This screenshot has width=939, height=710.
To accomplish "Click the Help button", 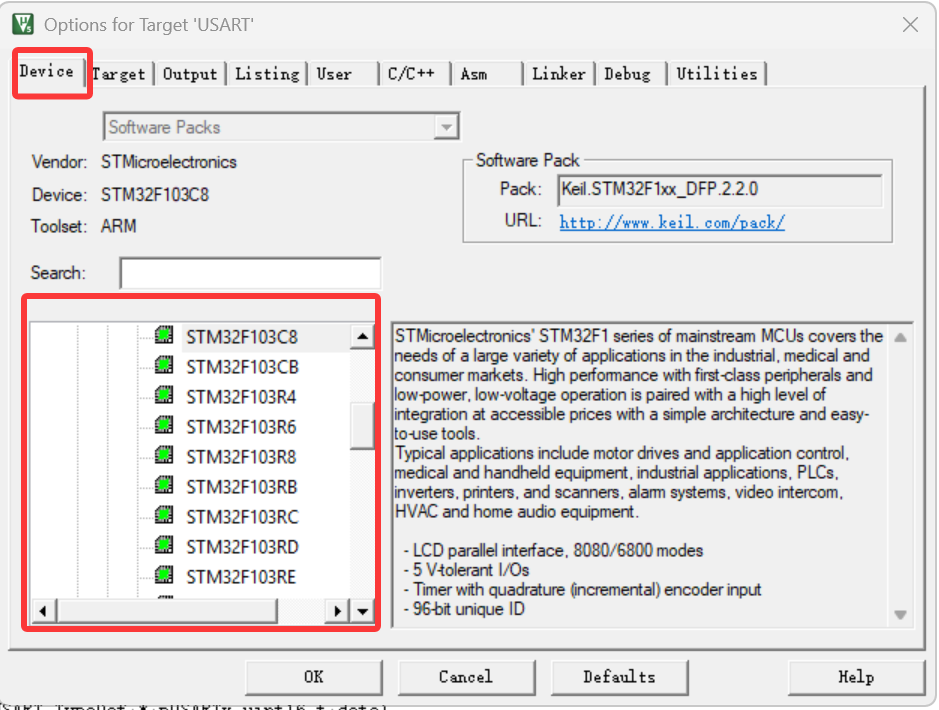I will coord(856,677).
